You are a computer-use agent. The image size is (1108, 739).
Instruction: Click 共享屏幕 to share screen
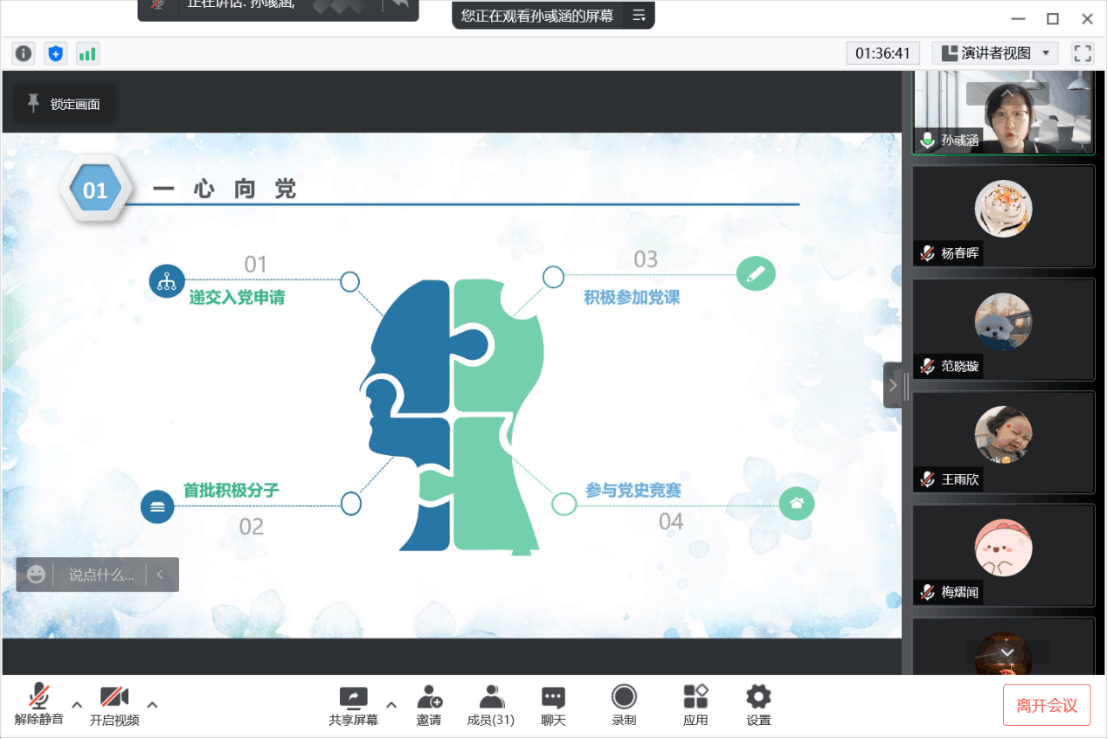coord(353,705)
